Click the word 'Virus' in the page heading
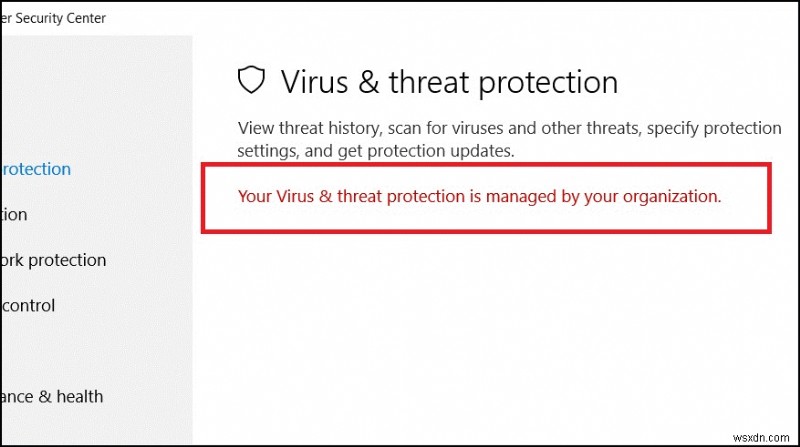This screenshot has height=447, width=800. point(318,81)
